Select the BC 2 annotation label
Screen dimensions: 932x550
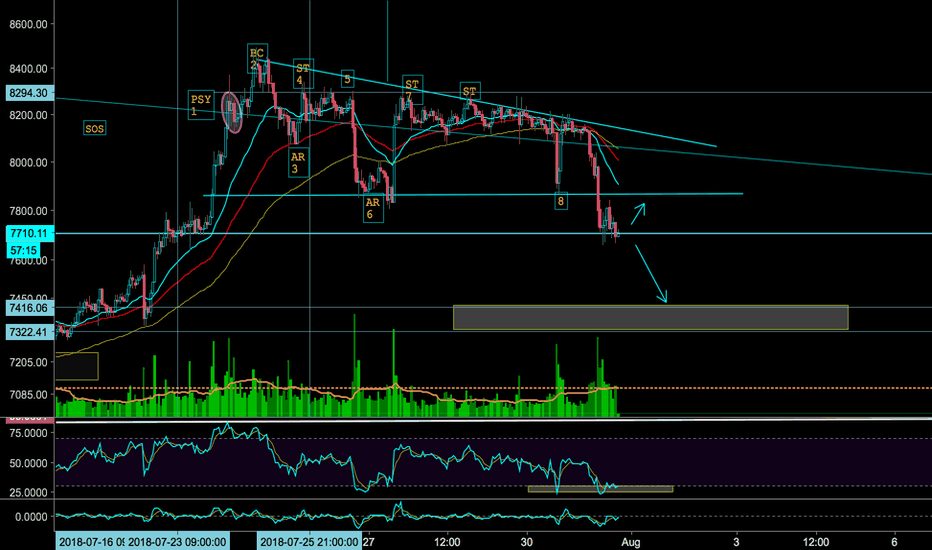(257, 58)
